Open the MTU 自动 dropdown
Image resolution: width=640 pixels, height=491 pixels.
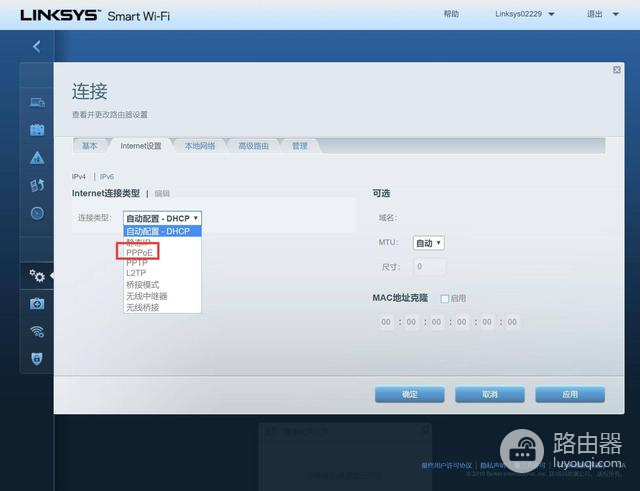click(428, 243)
